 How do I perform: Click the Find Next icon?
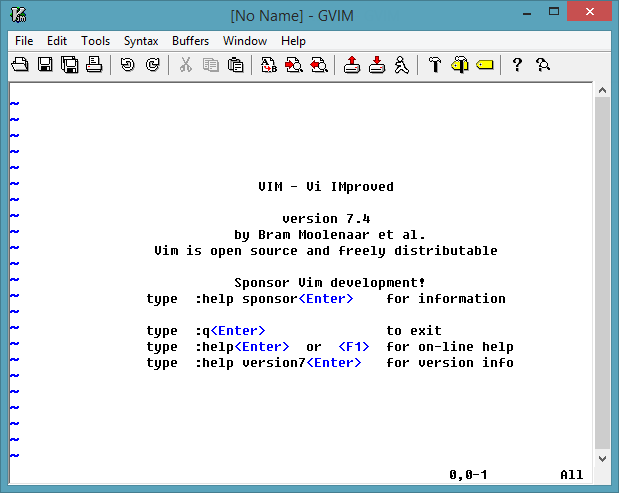[294, 65]
